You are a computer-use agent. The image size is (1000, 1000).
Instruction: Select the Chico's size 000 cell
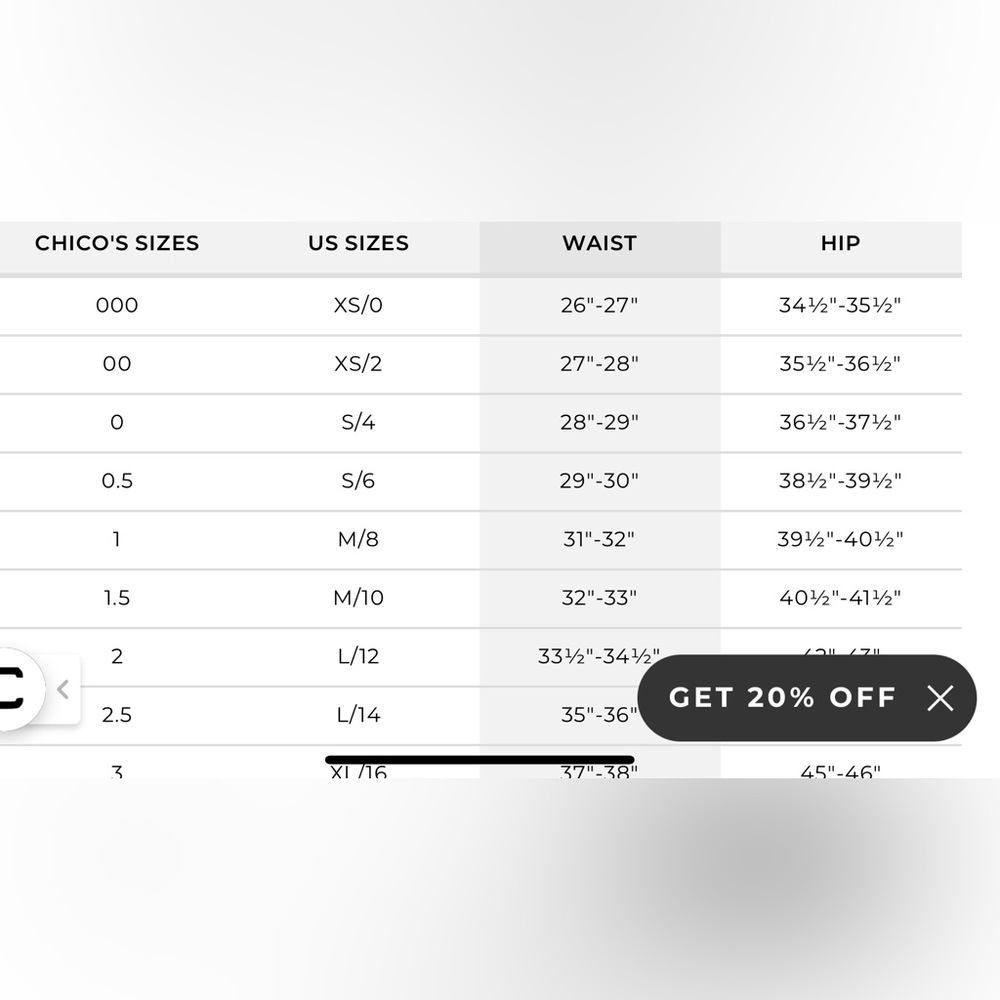point(117,305)
